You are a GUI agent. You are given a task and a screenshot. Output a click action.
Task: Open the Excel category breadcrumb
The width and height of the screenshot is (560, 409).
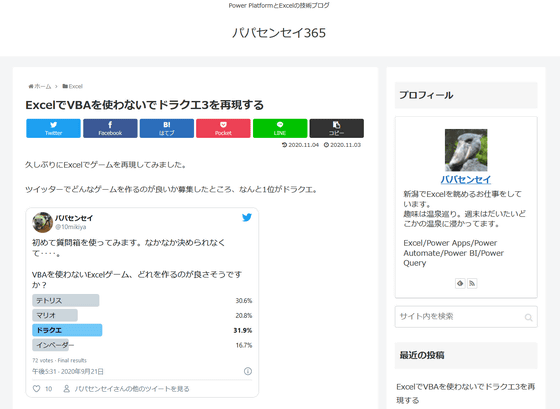(x=72, y=86)
